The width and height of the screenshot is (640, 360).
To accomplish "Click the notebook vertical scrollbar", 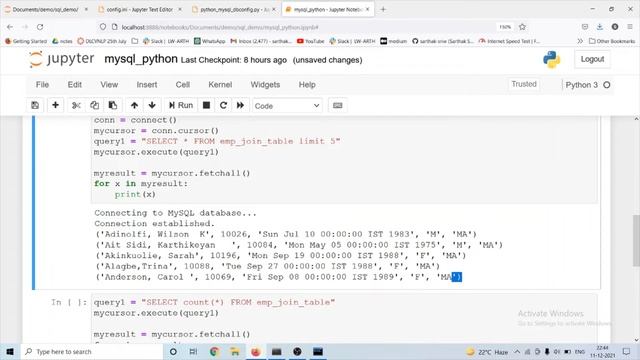I will tap(636, 241).
